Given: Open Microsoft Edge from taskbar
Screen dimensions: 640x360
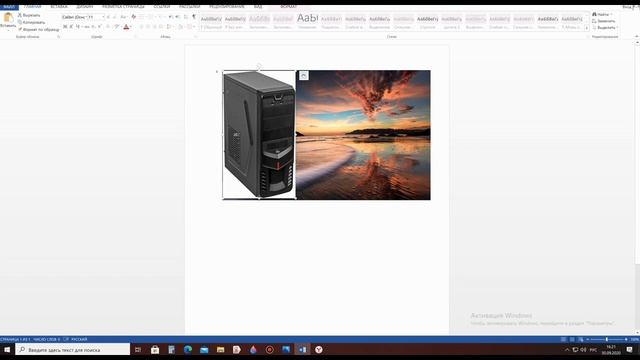Looking at the screenshot, I should tap(188, 350).
